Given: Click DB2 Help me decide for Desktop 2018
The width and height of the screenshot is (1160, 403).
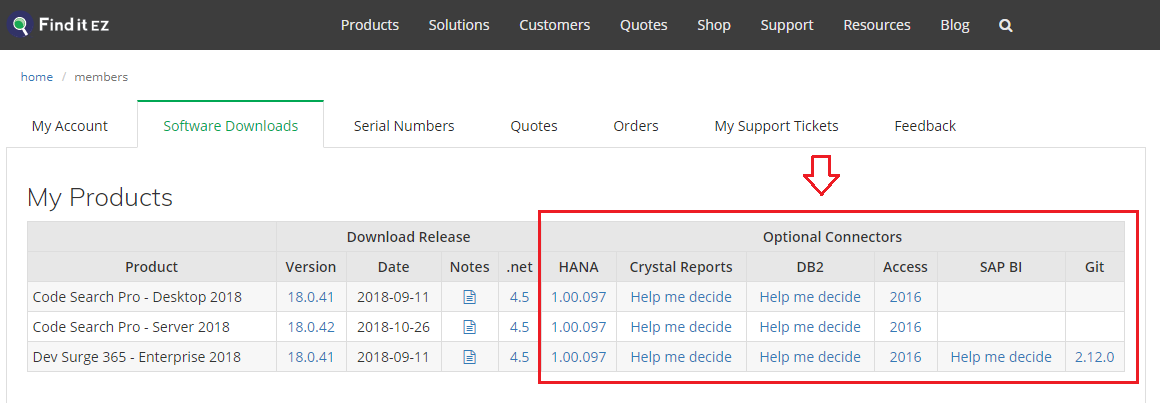Looking at the screenshot, I should coord(810,297).
